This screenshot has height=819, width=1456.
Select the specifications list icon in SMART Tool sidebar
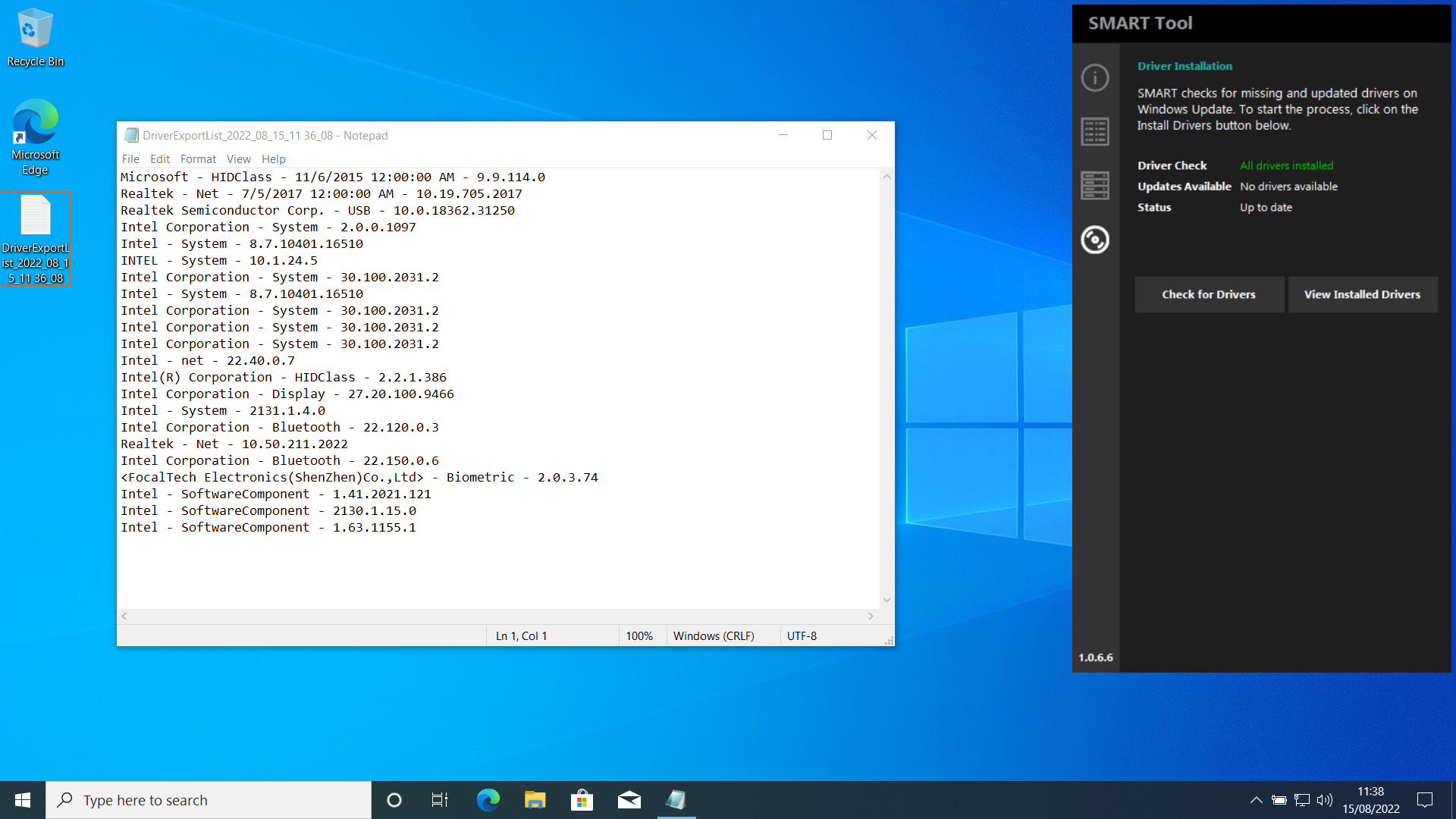tap(1095, 130)
